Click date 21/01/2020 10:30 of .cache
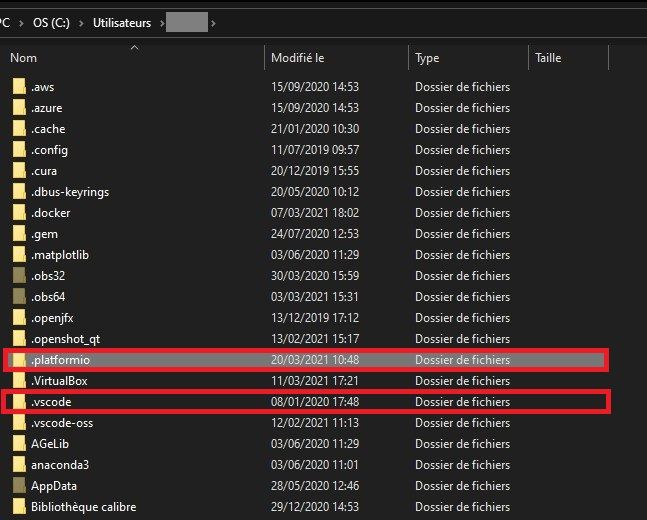This screenshot has width=647, height=520. pyautogui.click(x=315, y=129)
